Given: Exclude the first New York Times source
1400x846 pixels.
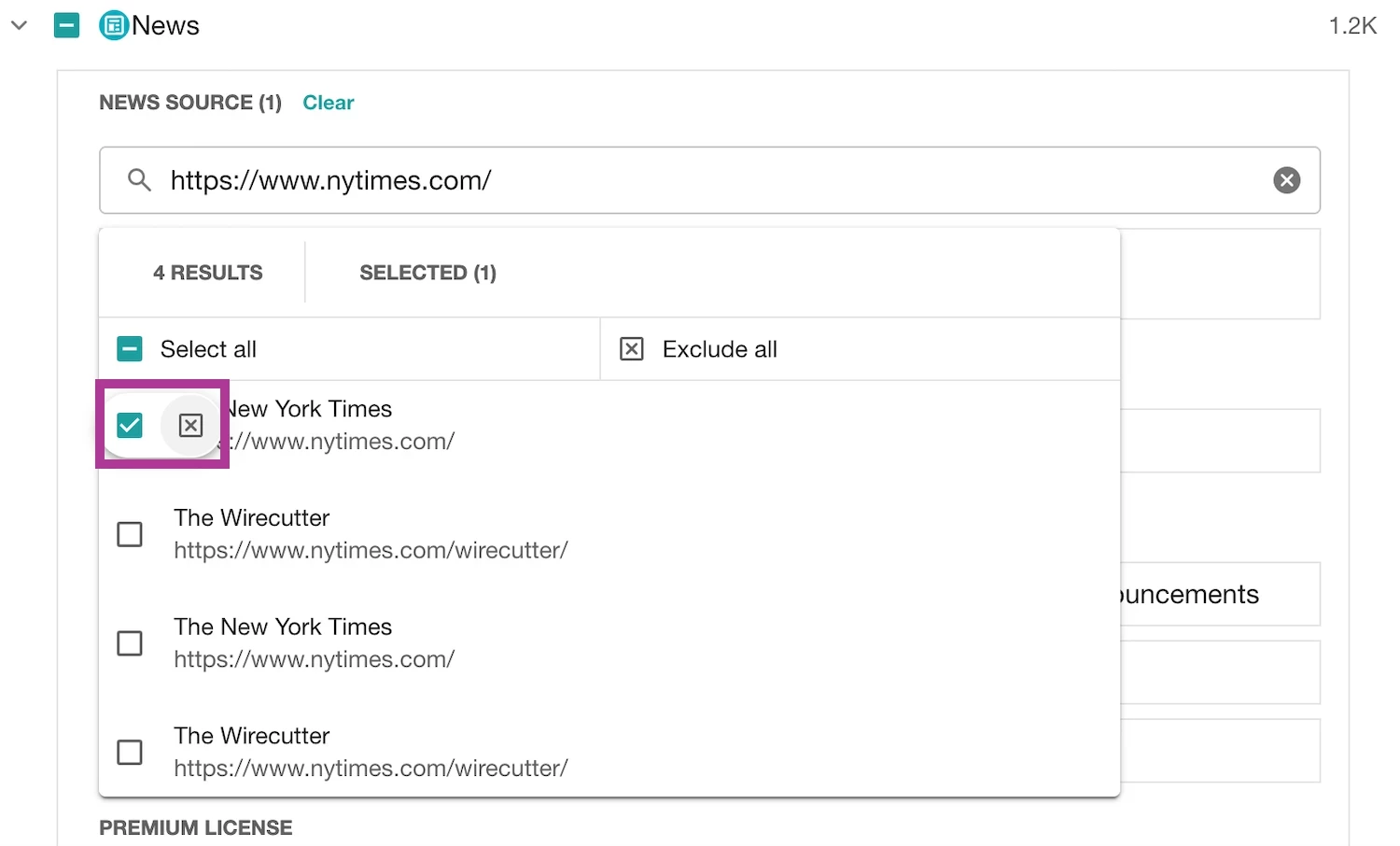Looking at the screenshot, I should coord(190,426).
